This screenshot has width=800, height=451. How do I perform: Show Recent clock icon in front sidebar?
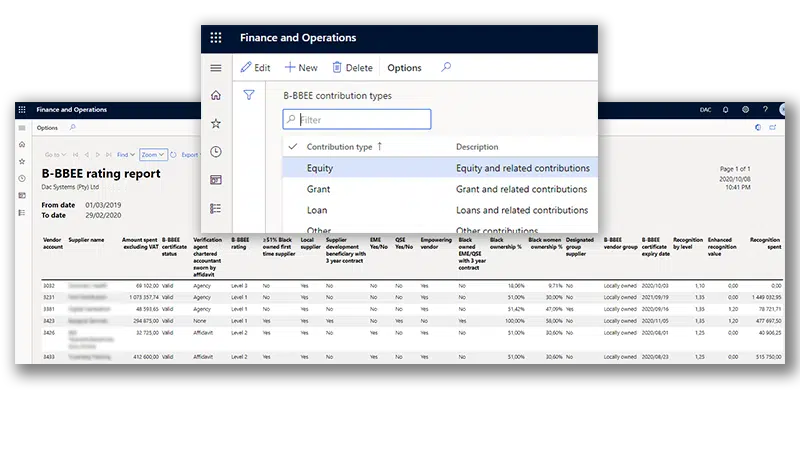pyautogui.click(x=216, y=152)
